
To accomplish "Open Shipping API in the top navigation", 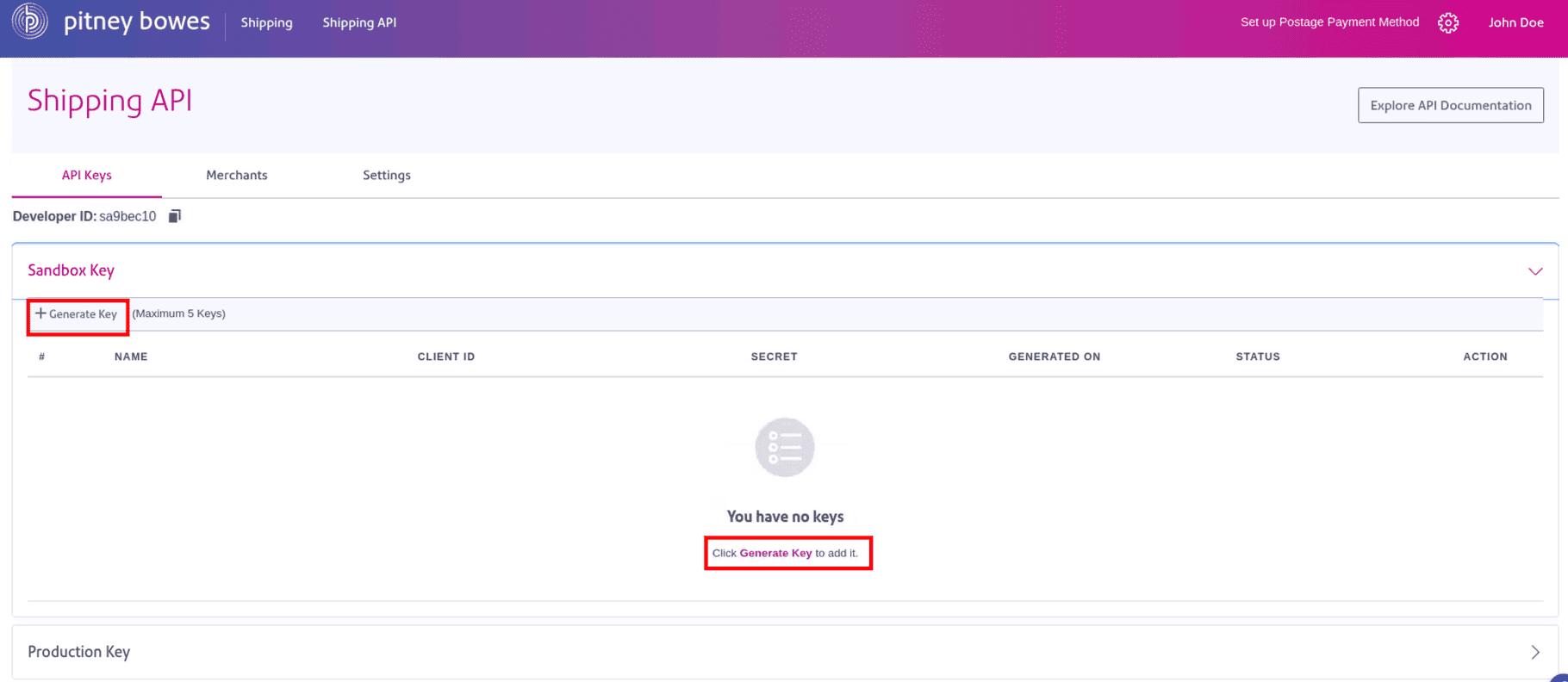I will 359,22.
